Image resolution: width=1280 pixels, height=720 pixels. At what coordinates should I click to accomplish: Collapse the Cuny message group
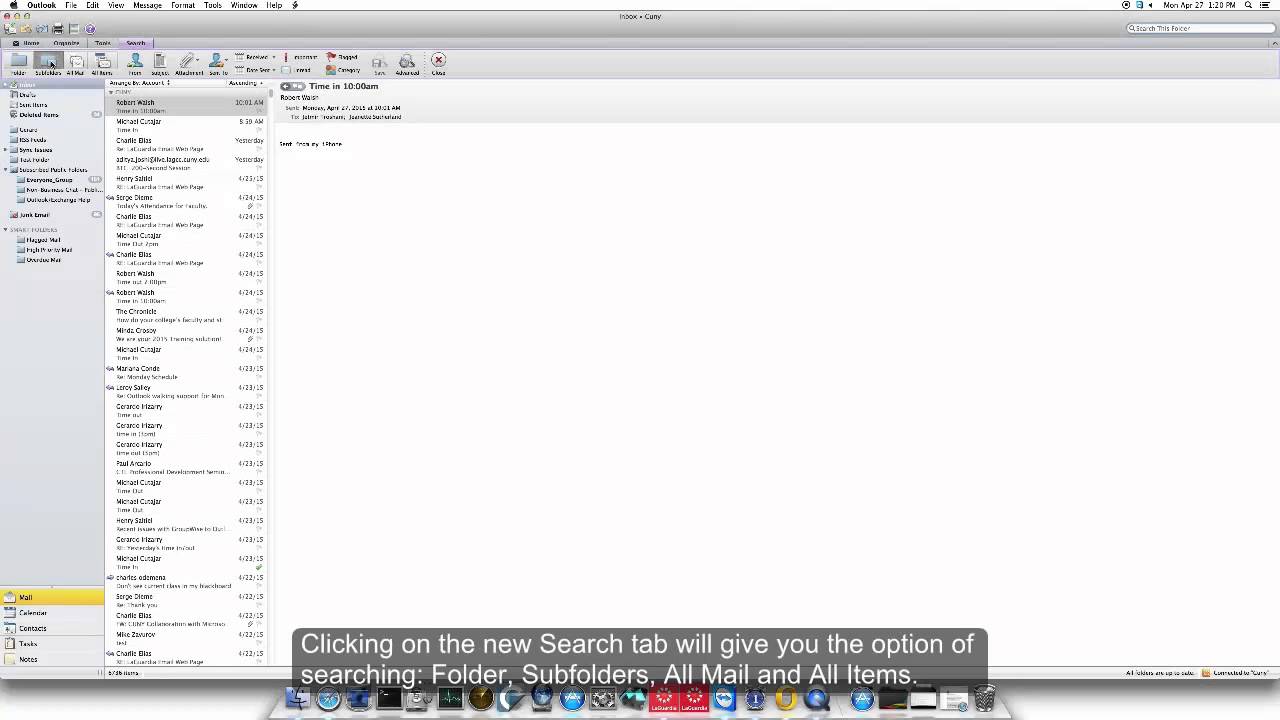[111, 92]
